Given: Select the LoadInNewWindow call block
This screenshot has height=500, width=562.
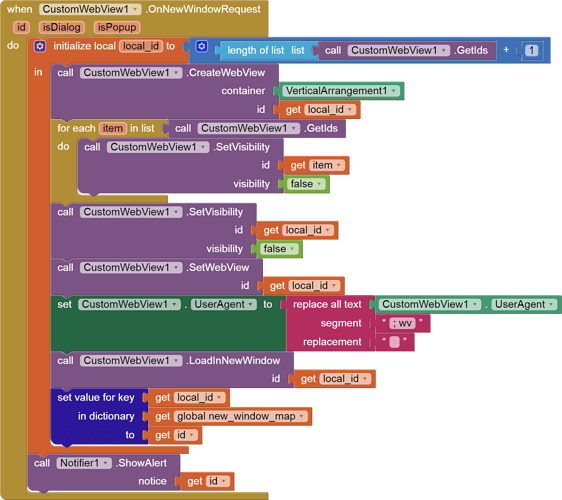Looking at the screenshot, I should point(172,369).
